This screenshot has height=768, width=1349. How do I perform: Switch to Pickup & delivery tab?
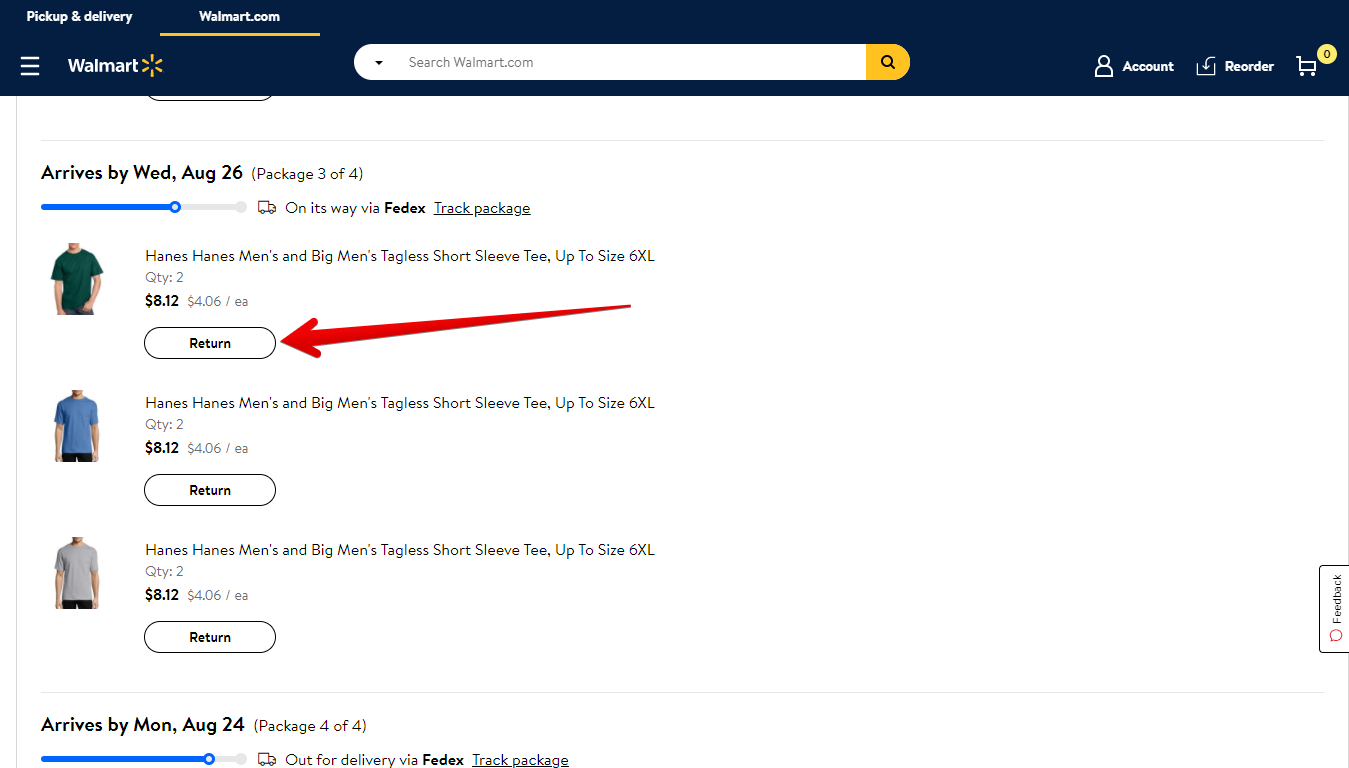click(79, 17)
